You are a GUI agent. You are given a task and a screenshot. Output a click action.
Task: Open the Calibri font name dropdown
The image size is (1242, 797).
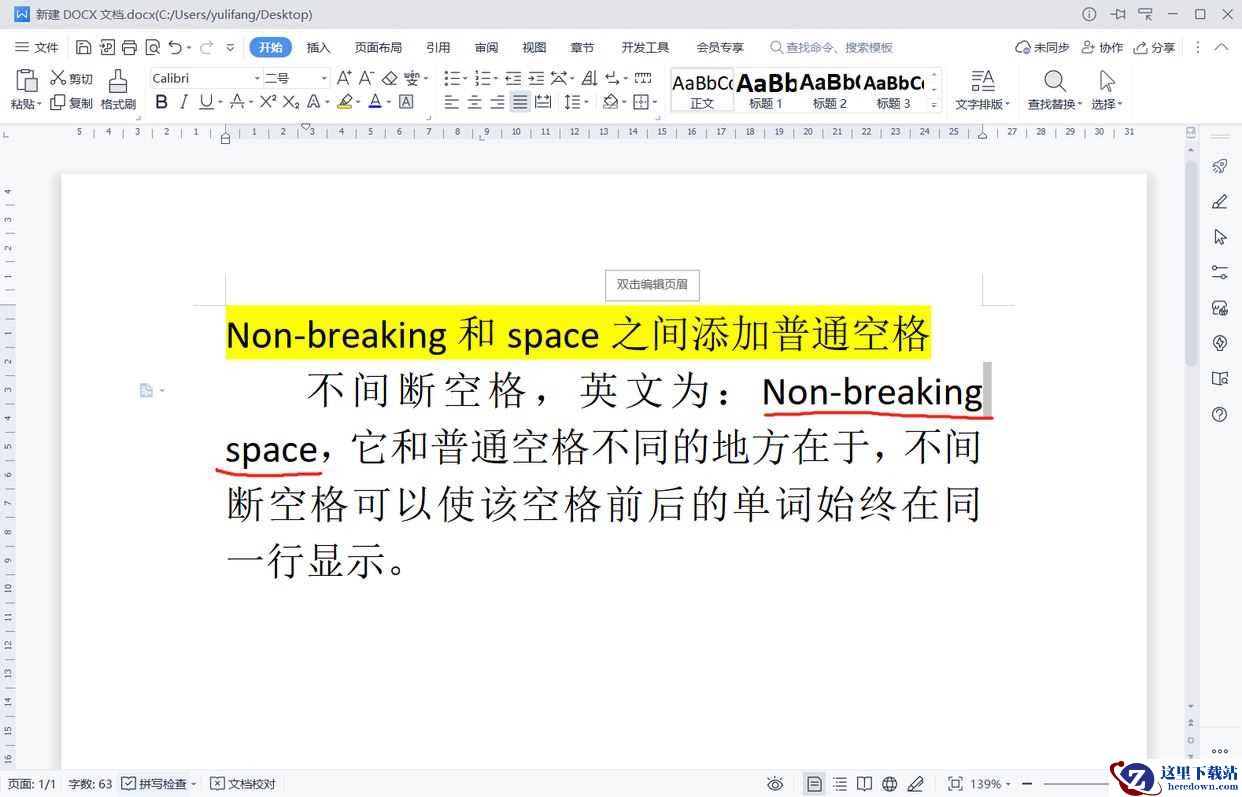click(256, 78)
